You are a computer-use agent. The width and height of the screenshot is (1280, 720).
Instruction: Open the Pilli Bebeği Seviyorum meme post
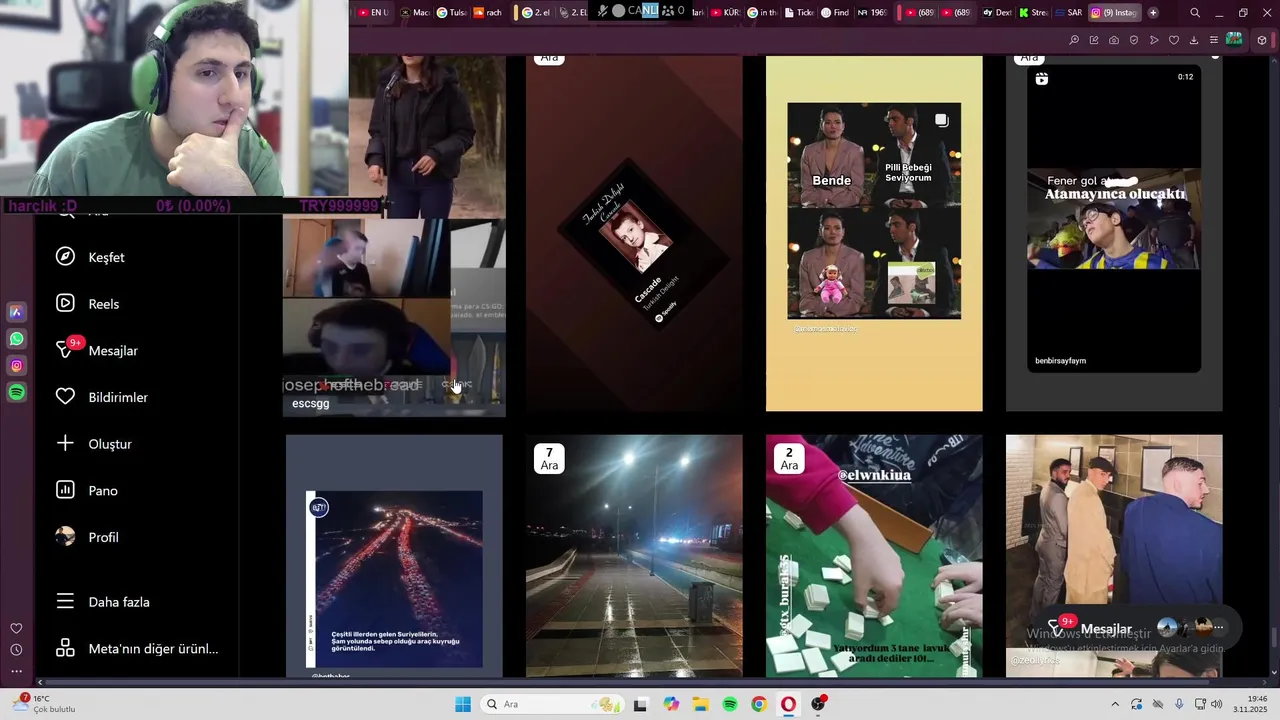[874, 233]
